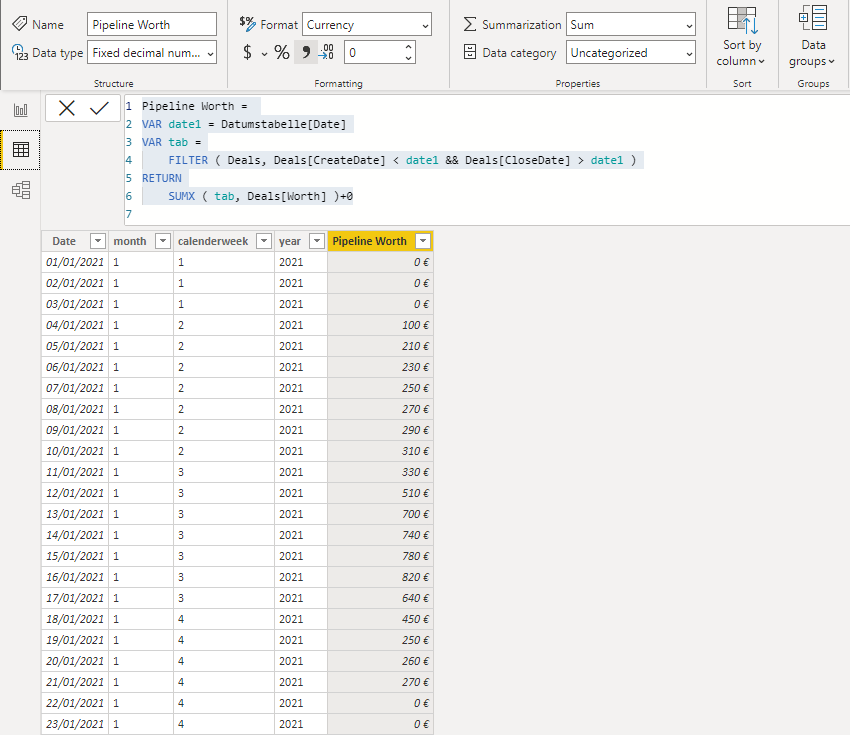Viewport: 850px width, 735px height.
Task: Open Data groups button
Action: click(813, 37)
